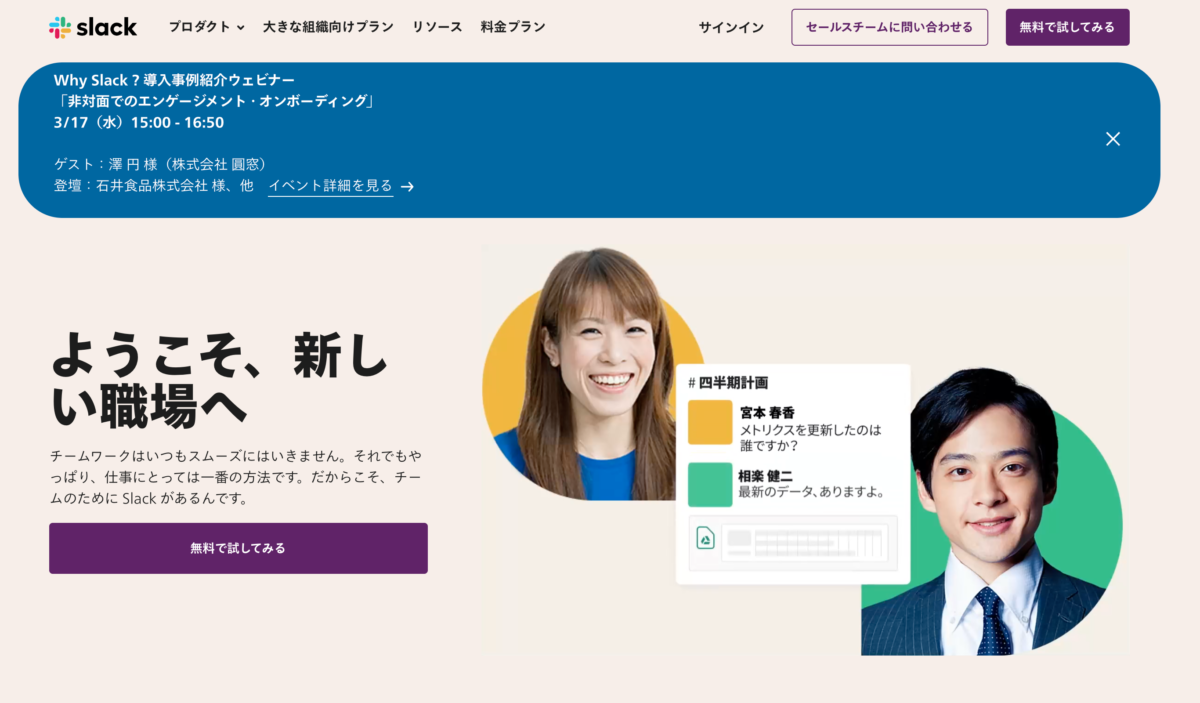Click the Slack logo in the header
The height and width of the screenshot is (703, 1200).
pyautogui.click(x=93, y=27)
